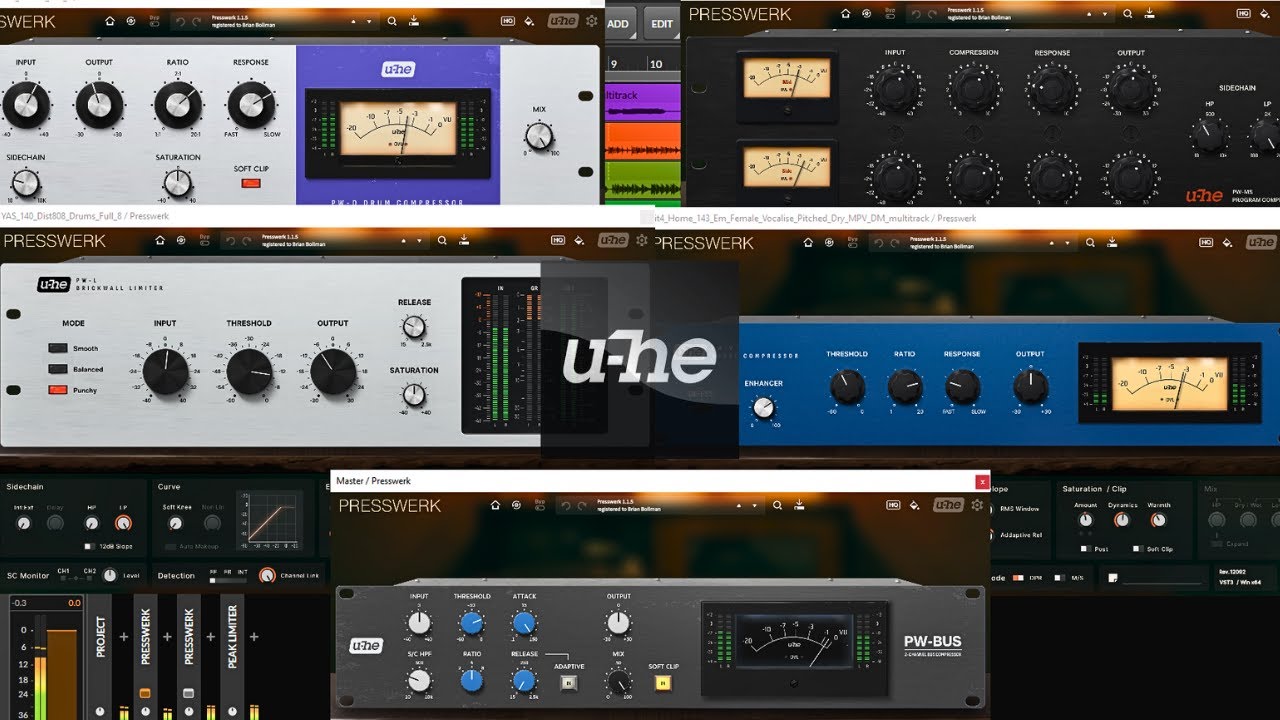Click u-he logo badge in Master PW-BUS header

click(948, 505)
